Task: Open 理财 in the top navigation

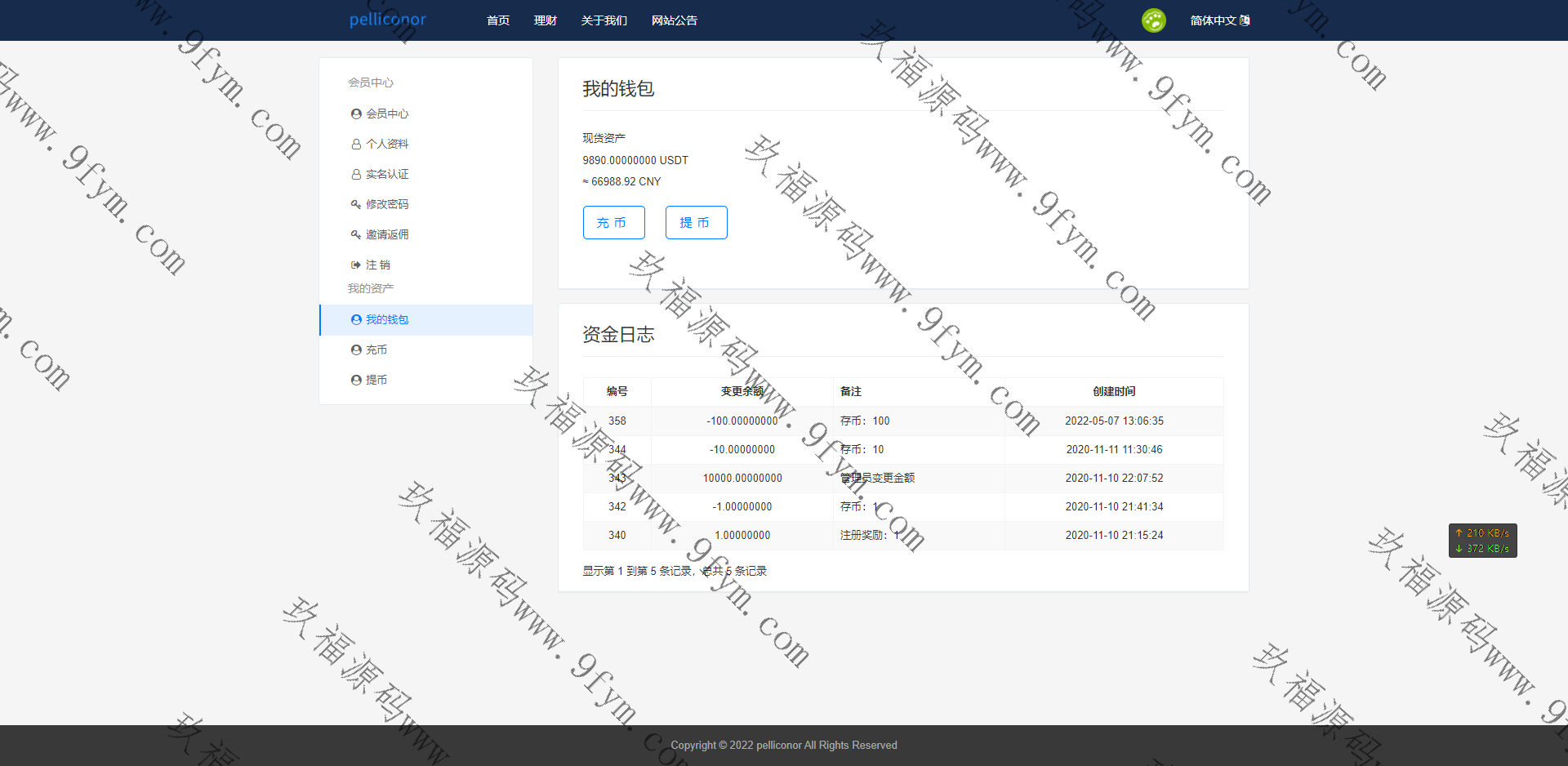Action: click(x=546, y=20)
